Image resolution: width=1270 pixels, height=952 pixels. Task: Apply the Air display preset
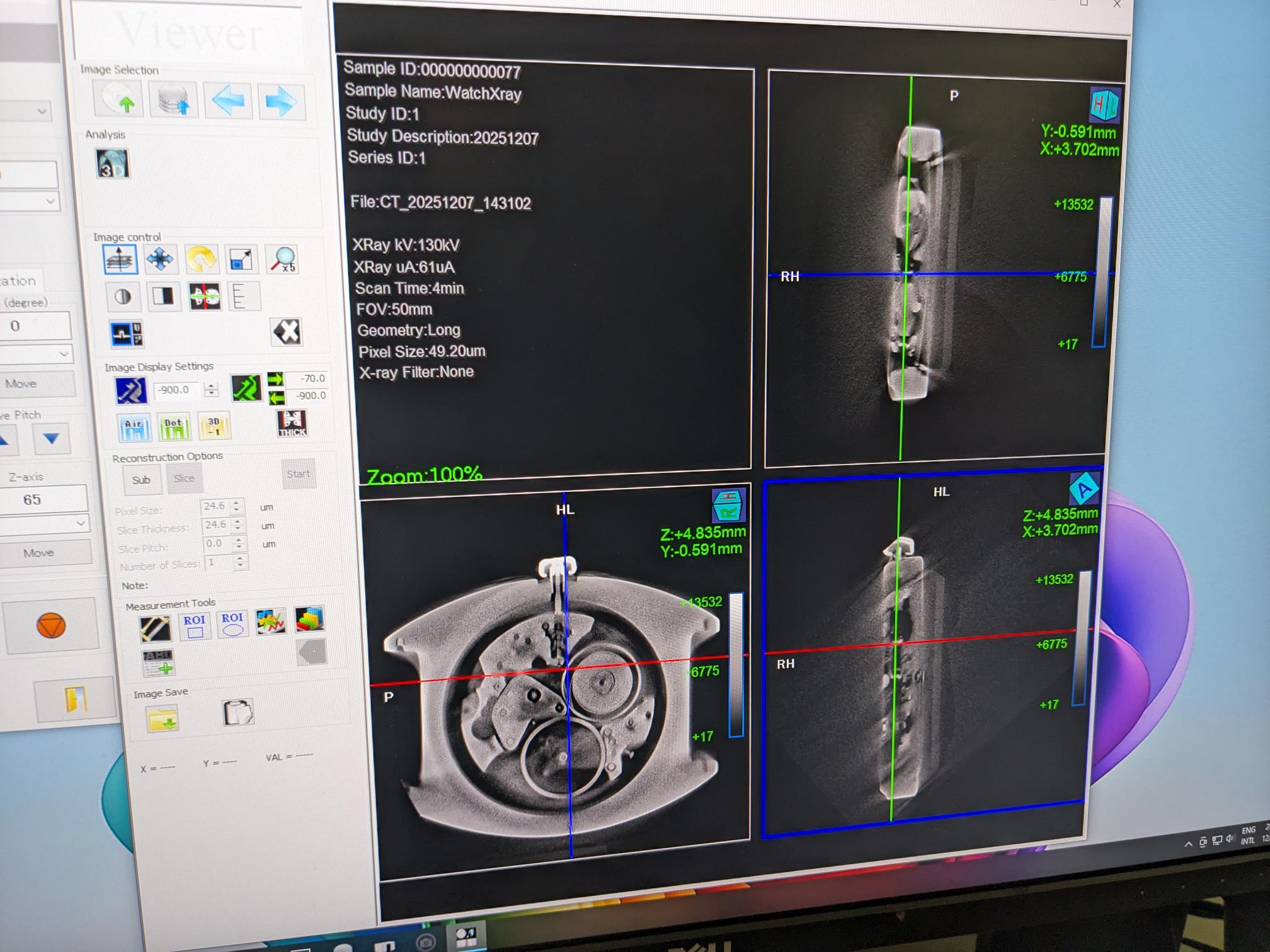134,429
